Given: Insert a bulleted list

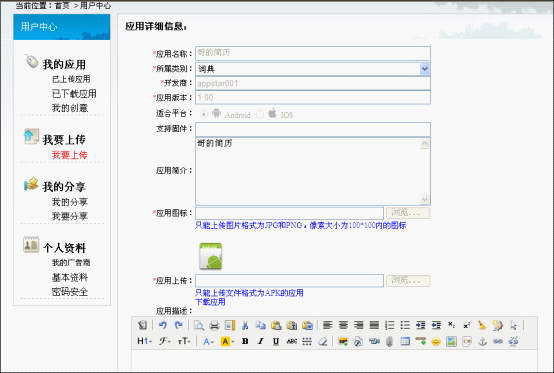Looking at the screenshot, I should click(405, 325).
